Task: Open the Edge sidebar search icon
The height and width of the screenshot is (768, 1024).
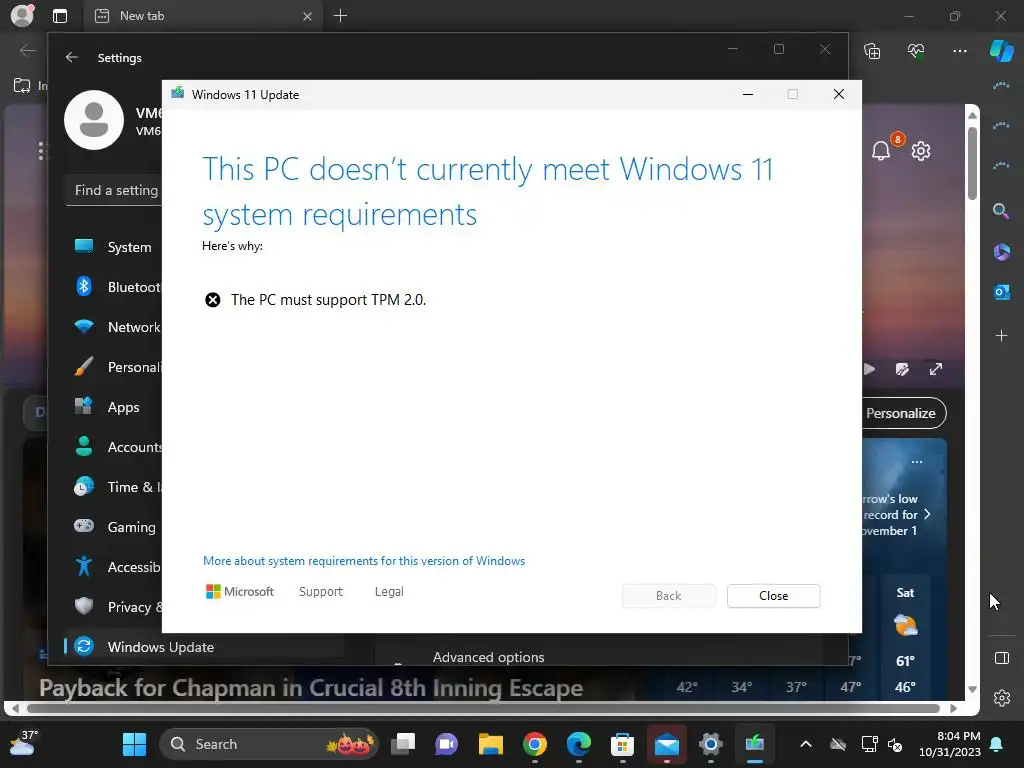Action: 1001,210
